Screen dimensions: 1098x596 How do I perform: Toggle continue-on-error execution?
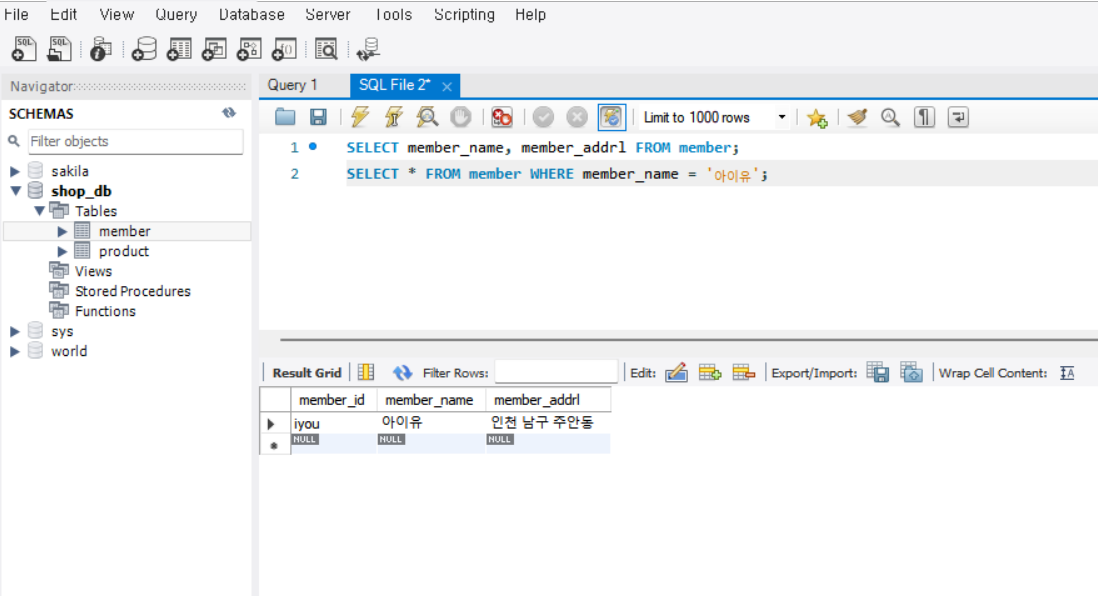(502, 117)
